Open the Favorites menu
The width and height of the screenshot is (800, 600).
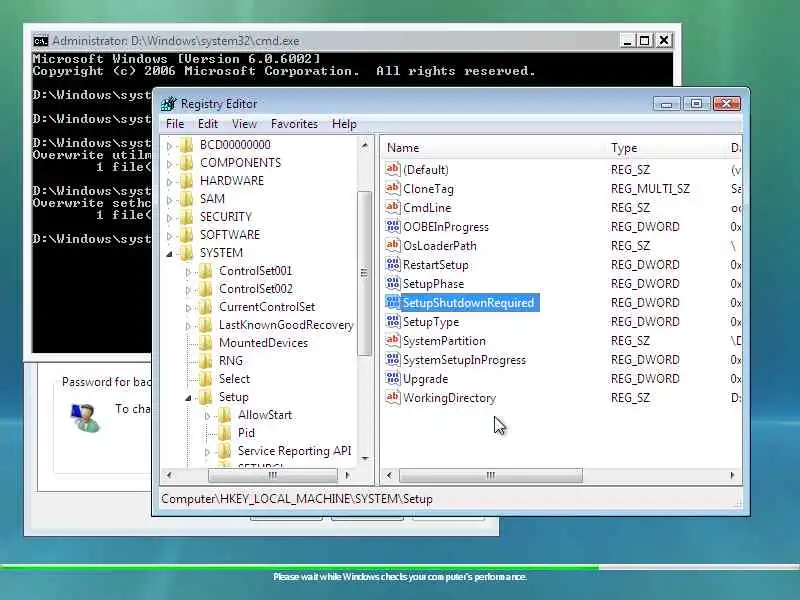[x=294, y=124]
